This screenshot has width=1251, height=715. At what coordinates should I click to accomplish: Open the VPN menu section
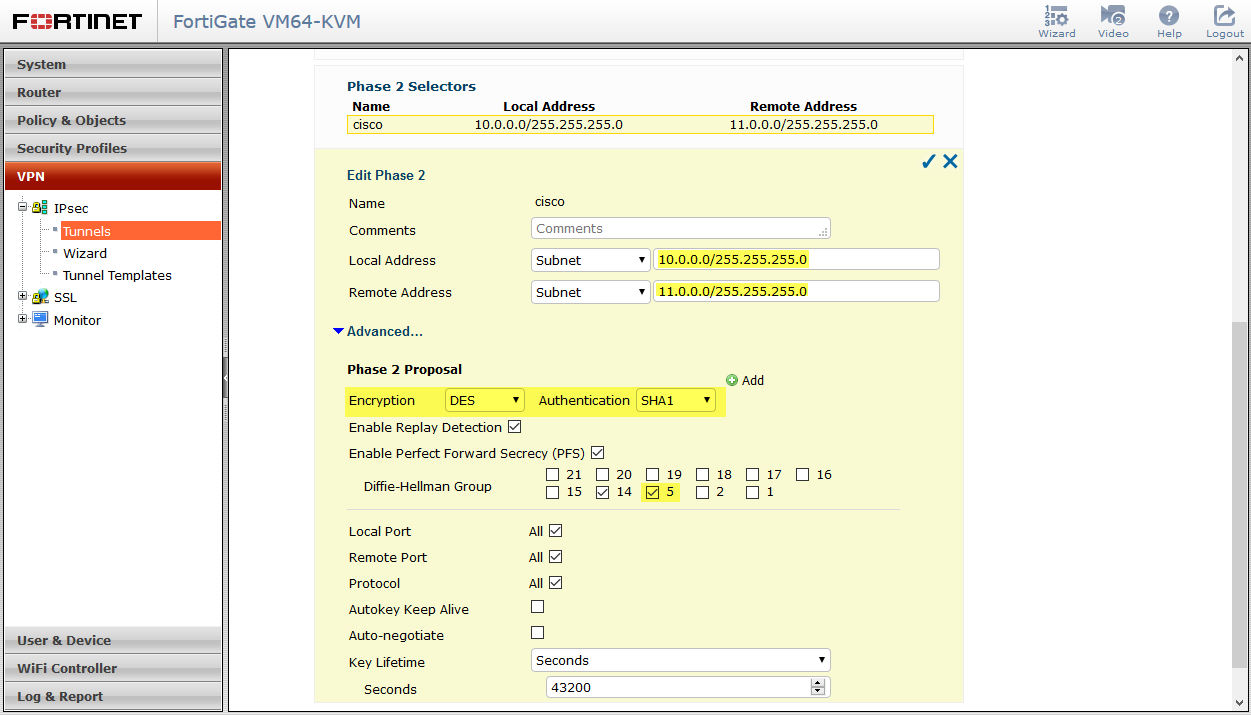(x=113, y=176)
